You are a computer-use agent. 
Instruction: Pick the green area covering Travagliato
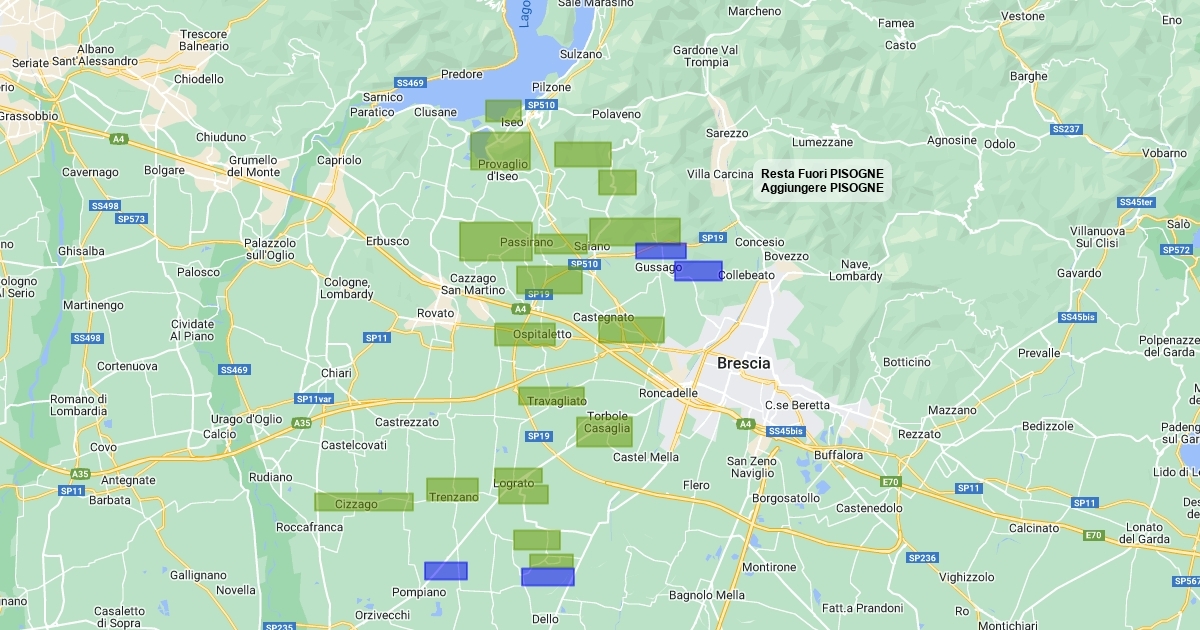pyautogui.click(x=551, y=396)
